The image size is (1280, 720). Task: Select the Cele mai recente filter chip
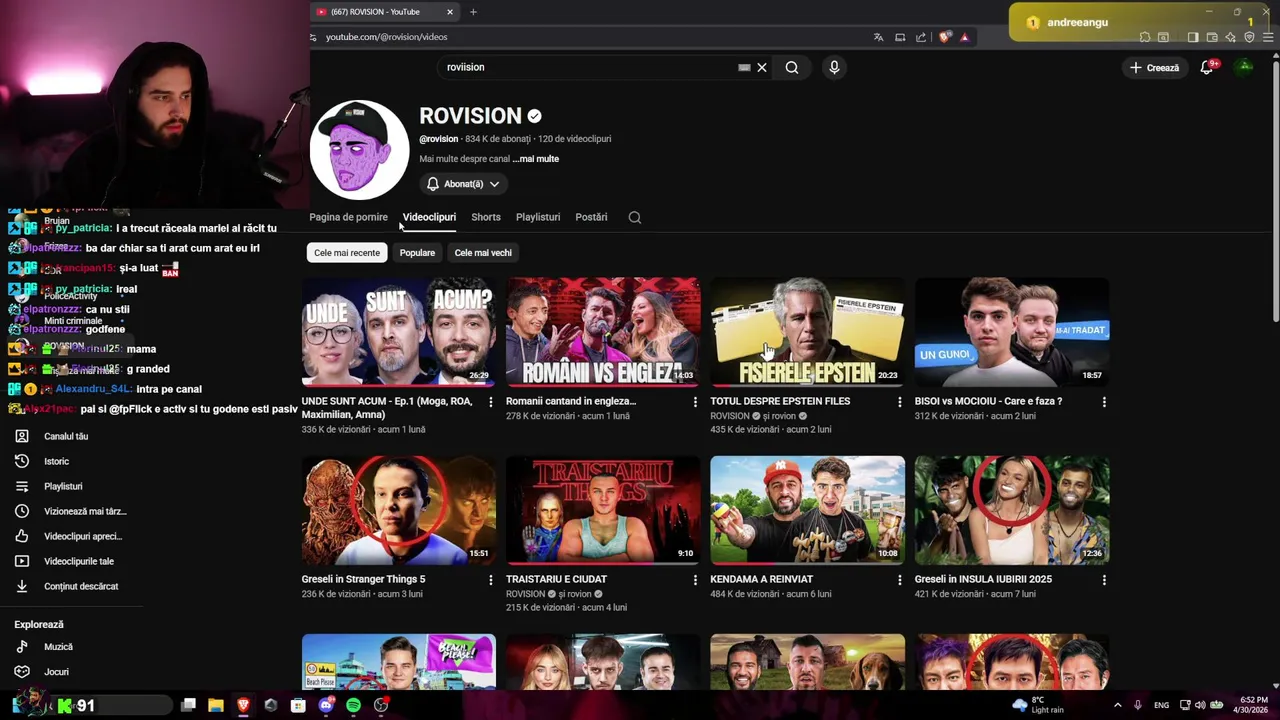(x=347, y=253)
